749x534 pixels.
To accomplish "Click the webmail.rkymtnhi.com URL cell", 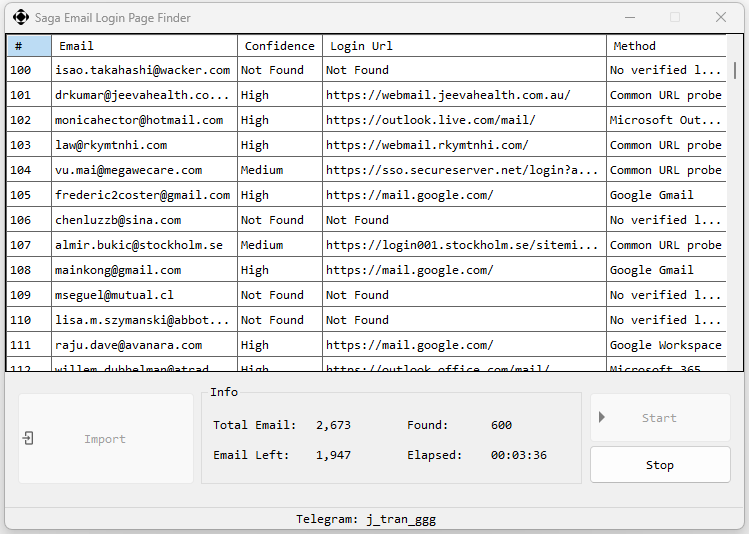I will pyautogui.click(x=464, y=145).
